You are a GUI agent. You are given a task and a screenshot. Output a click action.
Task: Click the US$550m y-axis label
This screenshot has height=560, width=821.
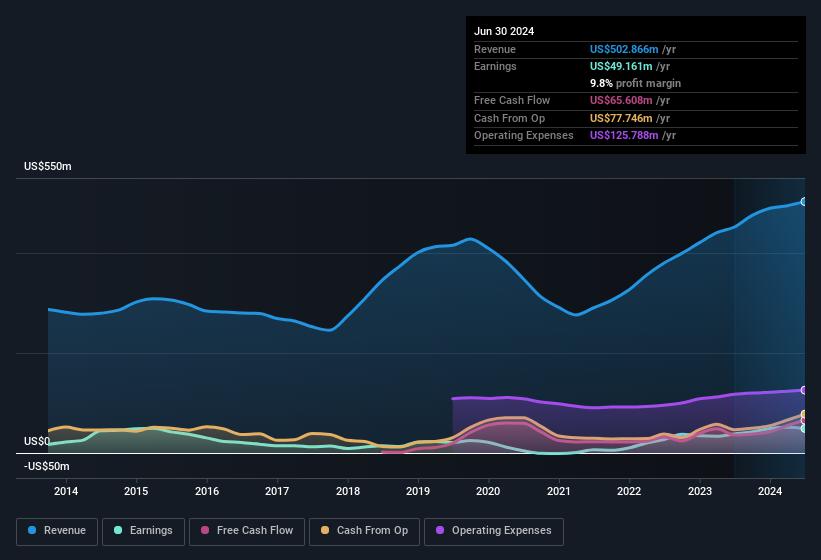(48, 166)
